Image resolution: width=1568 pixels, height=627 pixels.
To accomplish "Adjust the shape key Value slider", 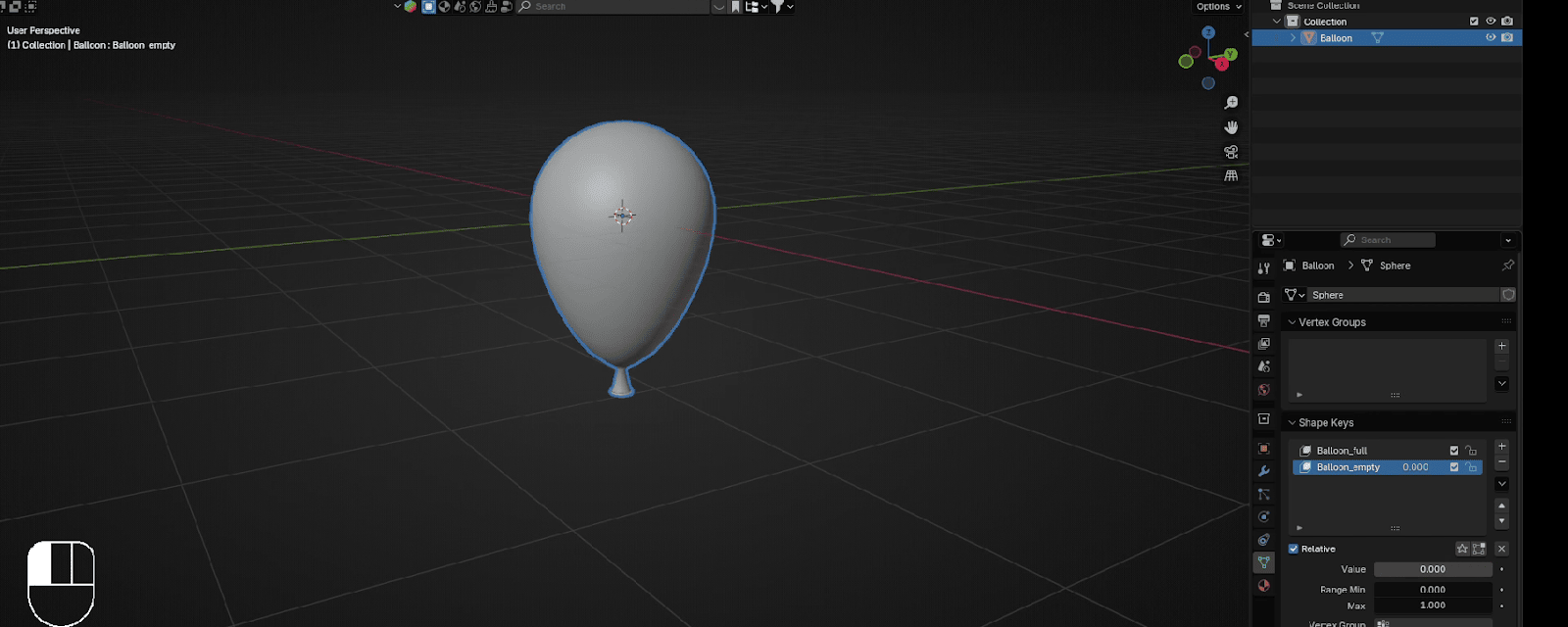I will pyautogui.click(x=1432, y=569).
